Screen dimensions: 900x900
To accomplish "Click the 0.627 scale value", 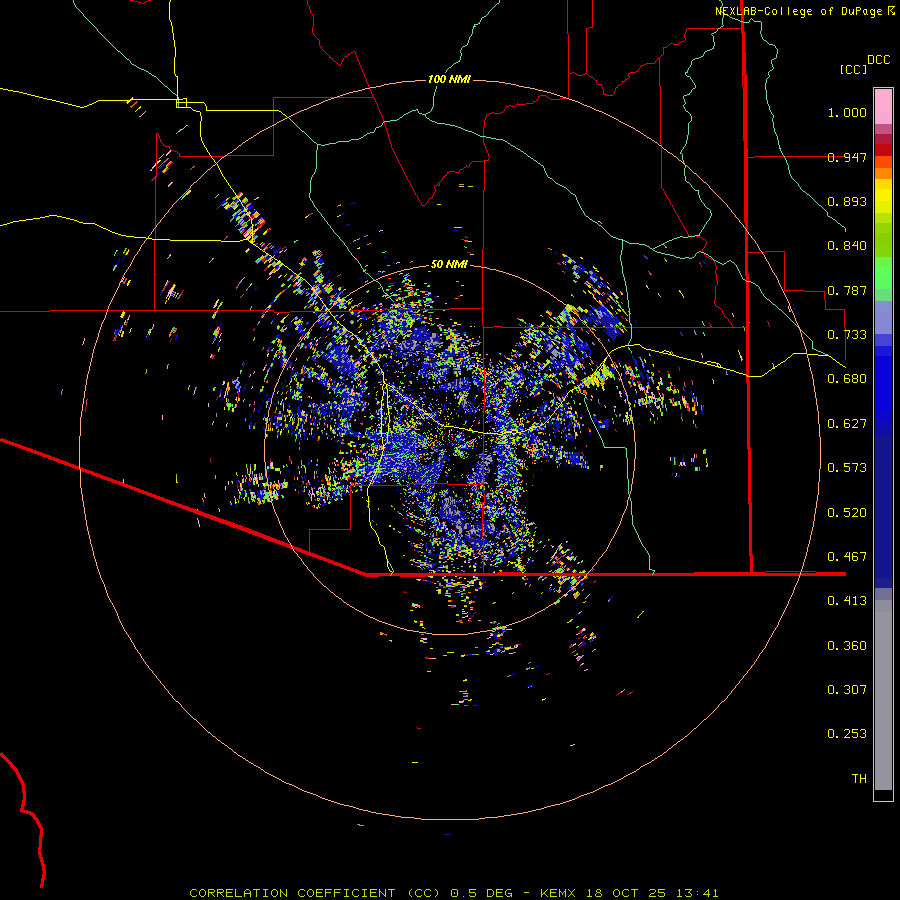I will coord(847,424).
